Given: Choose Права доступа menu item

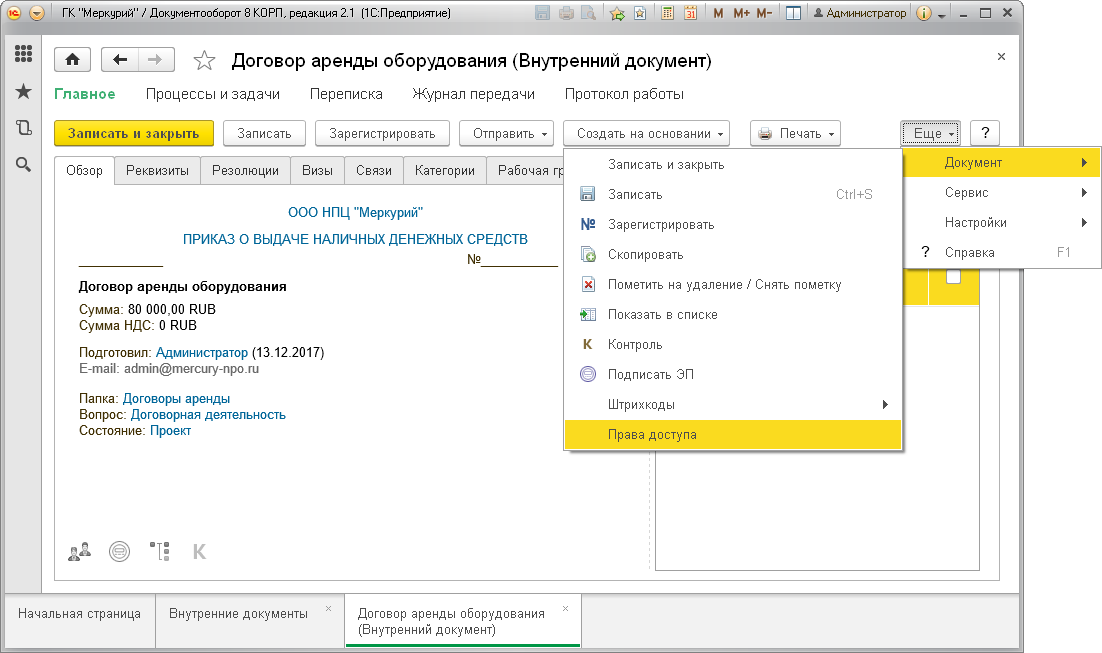Looking at the screenshot, I should [x=733, y=434].
